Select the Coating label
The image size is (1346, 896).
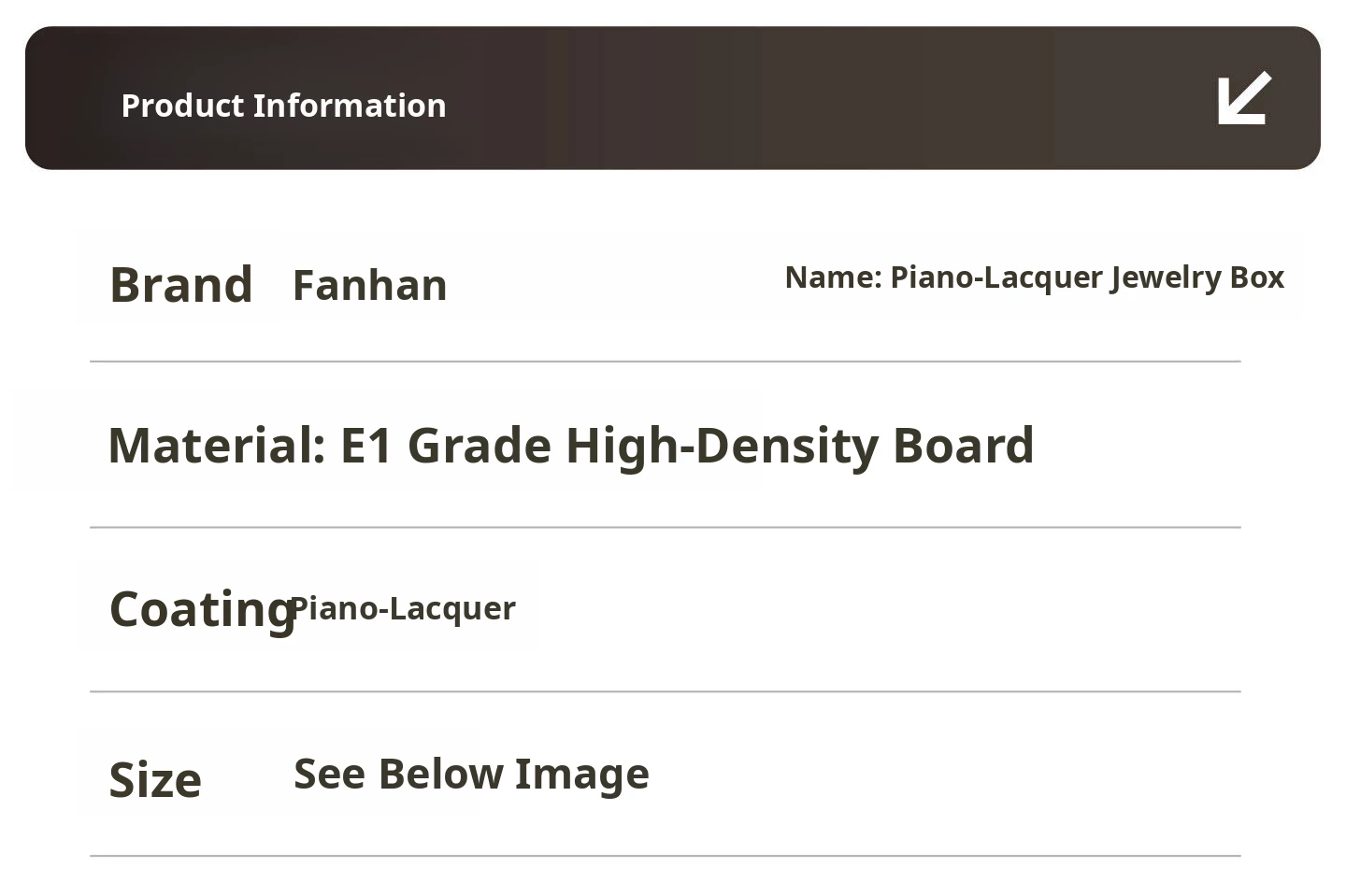click(200, 609)
